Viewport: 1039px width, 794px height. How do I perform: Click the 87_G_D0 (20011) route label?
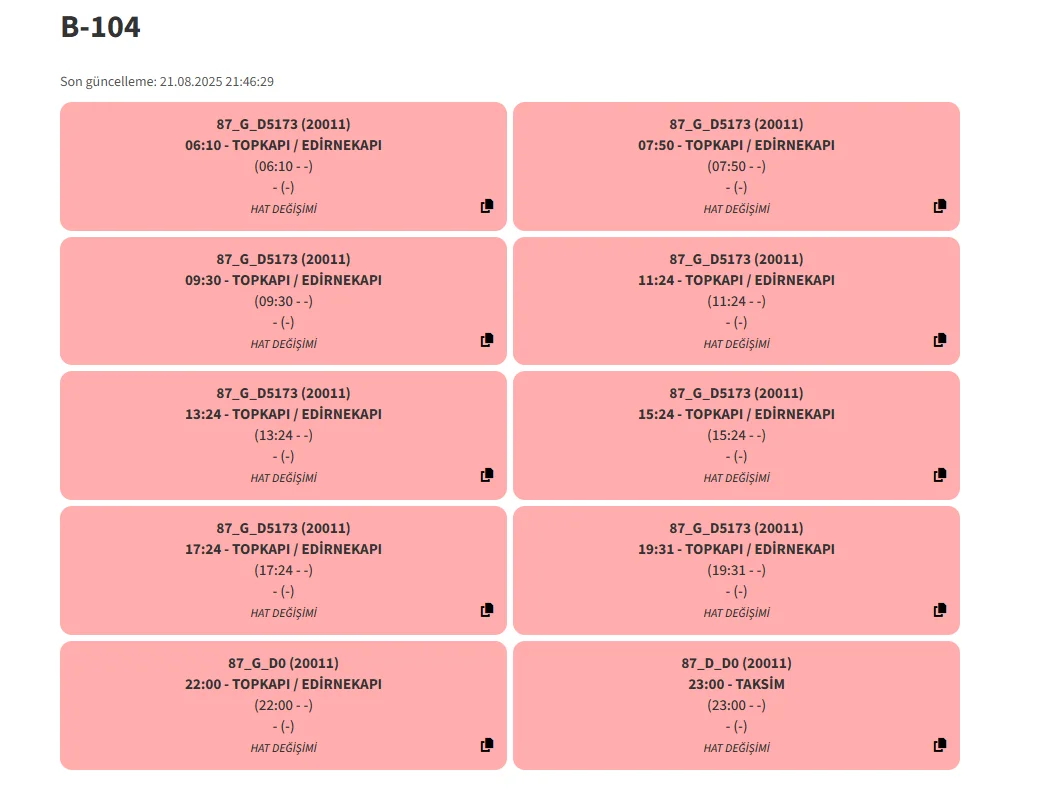click(283, 663)
